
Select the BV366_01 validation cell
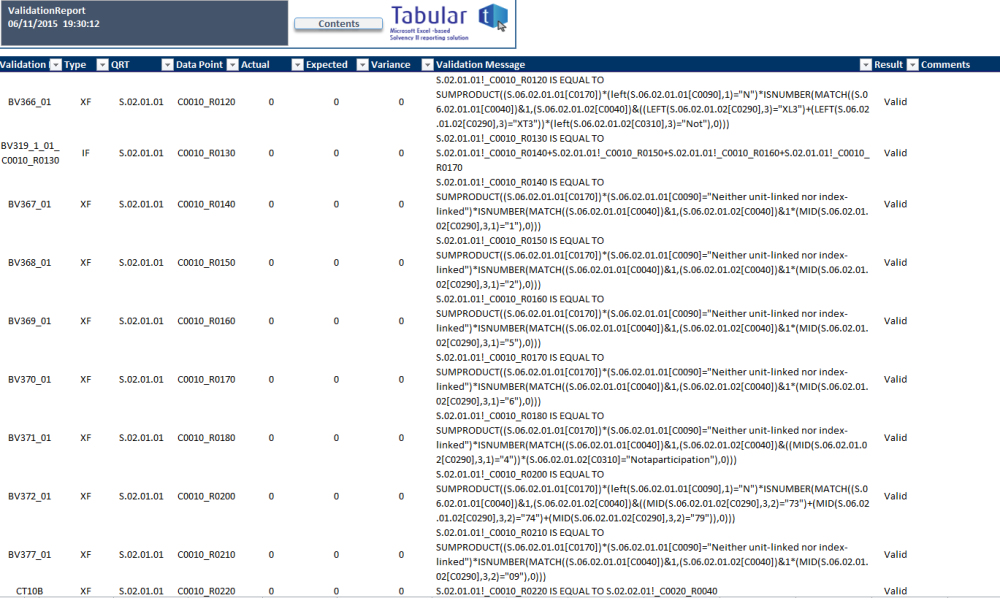[30, 102]
